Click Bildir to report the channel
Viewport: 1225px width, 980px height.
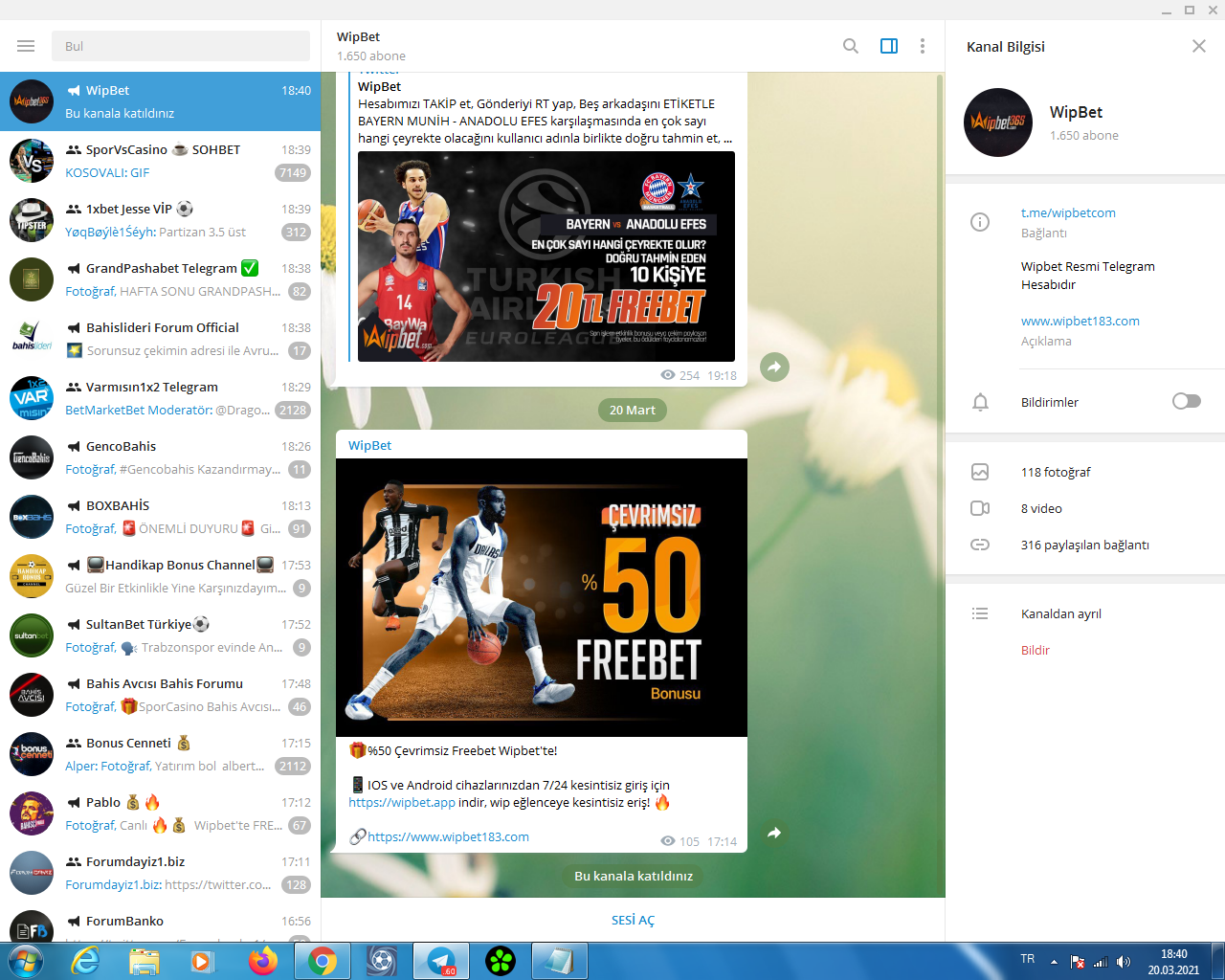[x=1036, y=650]
